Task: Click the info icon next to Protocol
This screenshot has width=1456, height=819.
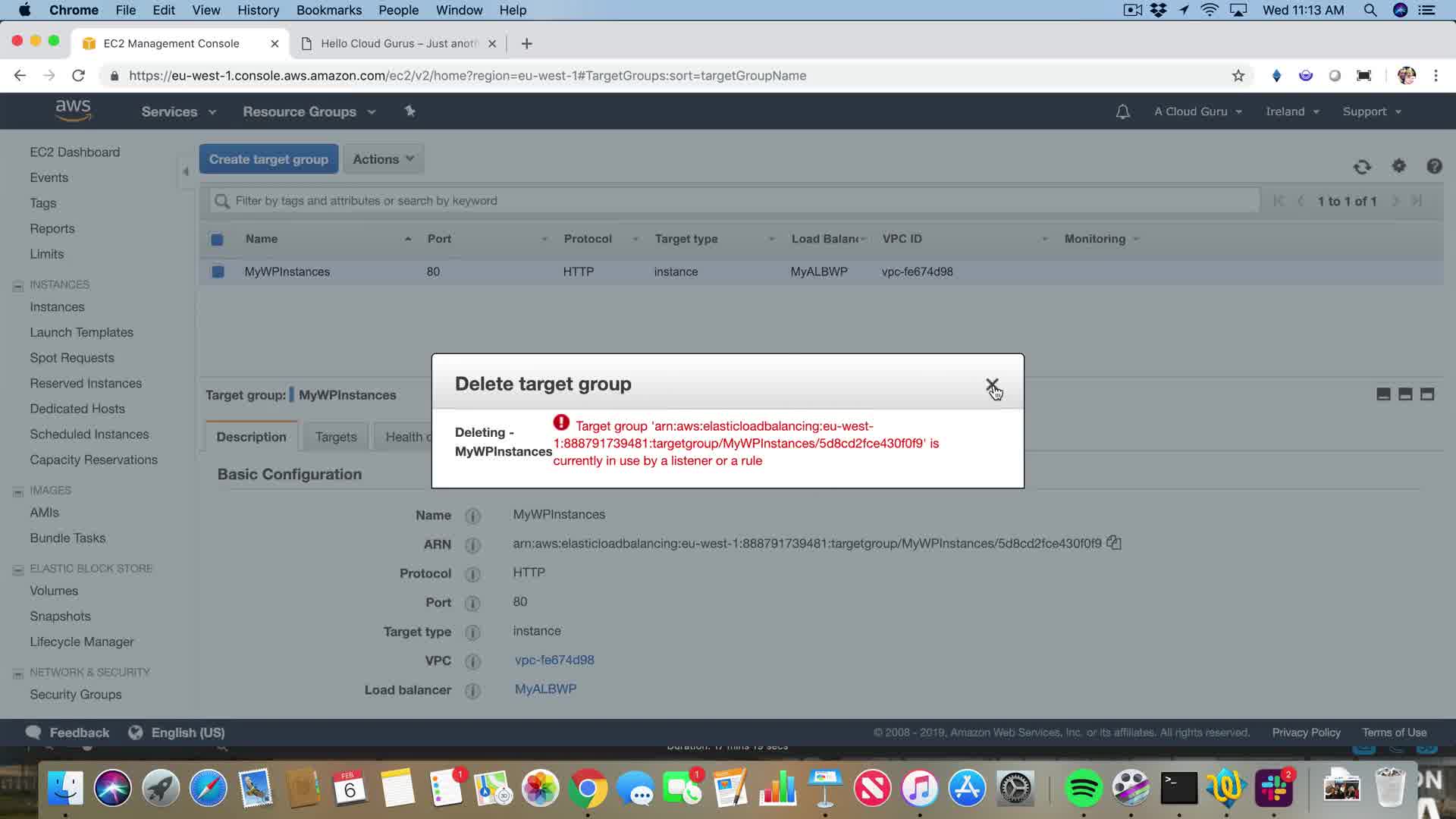Action: [472, 574]
